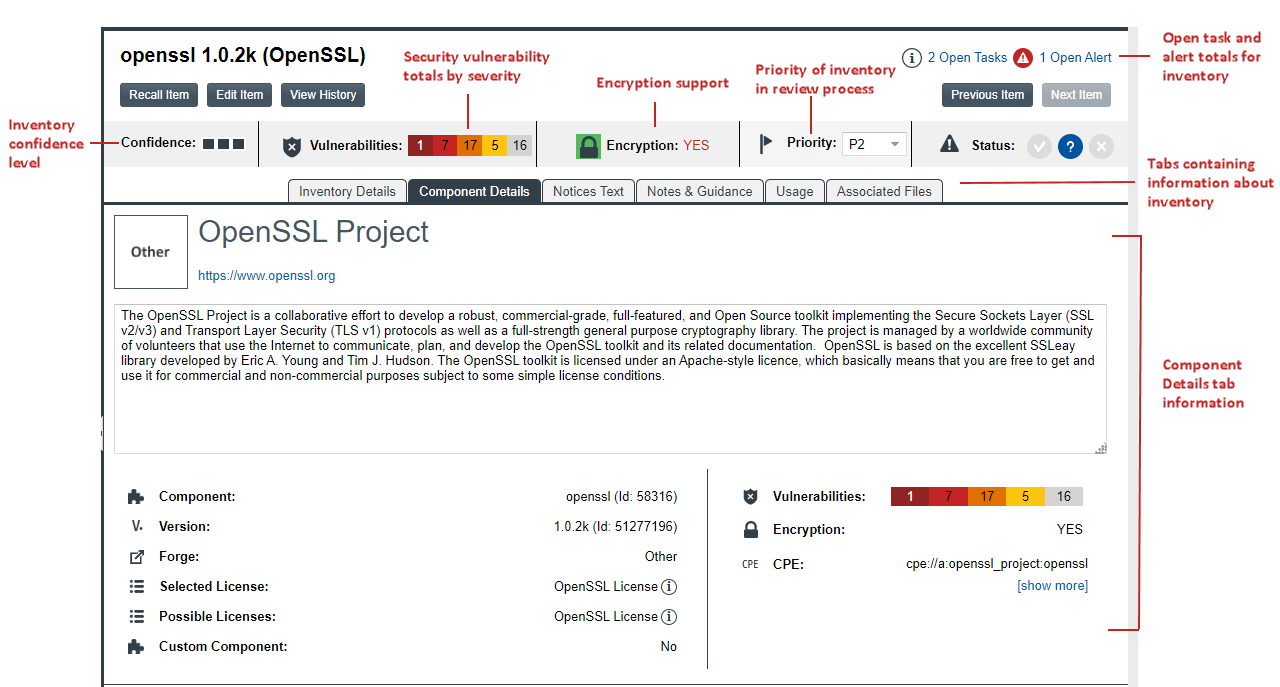Viewport: 1280px width, 687px height.
Task: Click the Vulnerabilities shield icon in header bar
Action: pyautogui.click(x=292, y=146)
